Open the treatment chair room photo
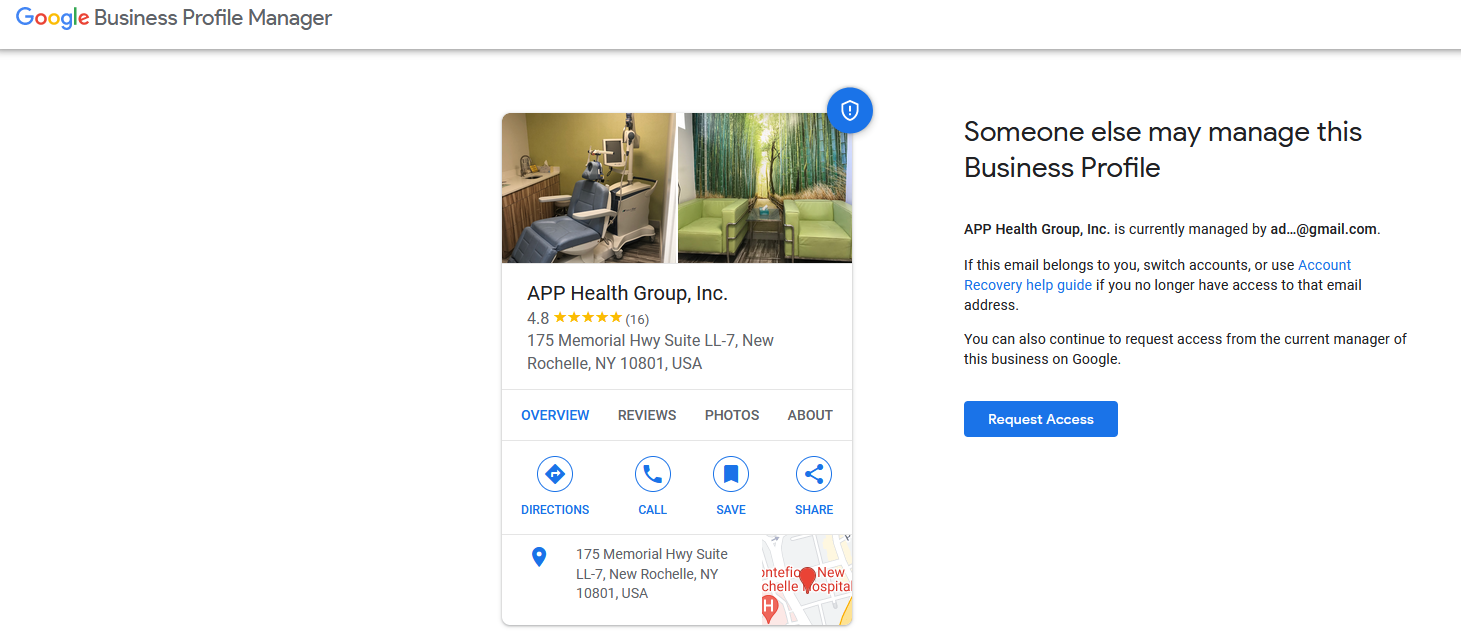Image resolution: width=1461 pixels, height=635 pixels. coord(589,188)
